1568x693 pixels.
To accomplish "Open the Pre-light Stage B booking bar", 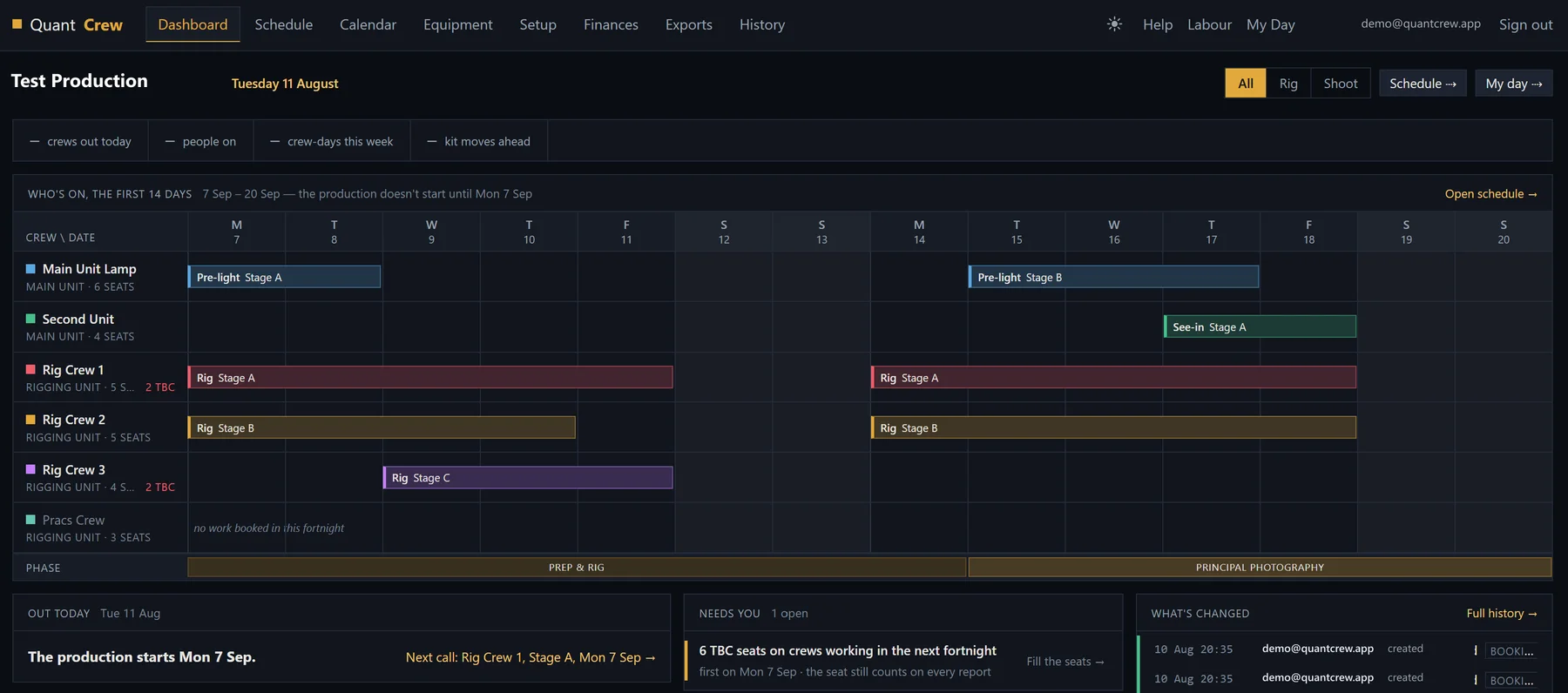I will click(1114, 277).
